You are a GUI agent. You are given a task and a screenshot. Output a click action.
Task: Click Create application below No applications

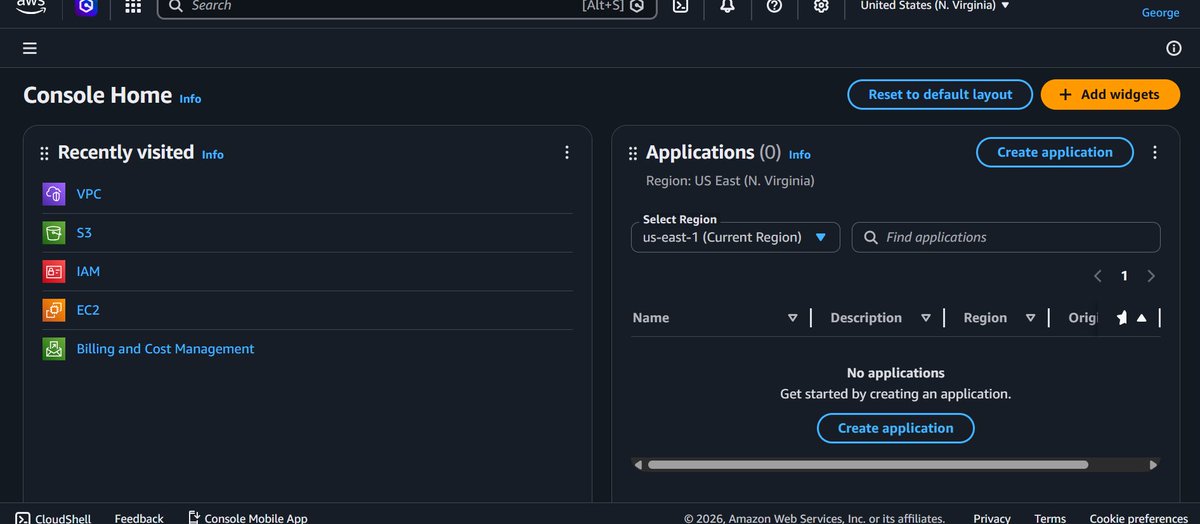click(896, 428)
